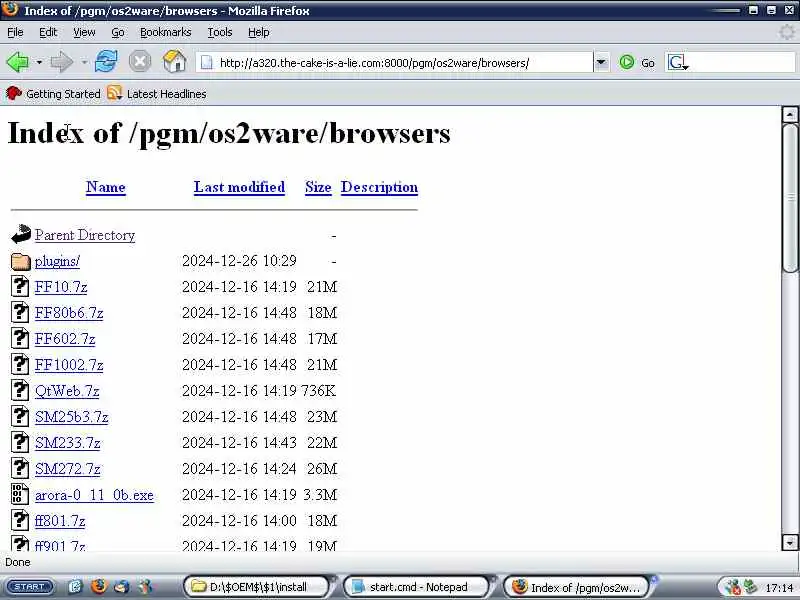Open the search engine selector icon
Image resolution: width=800 pixels, height=600 pixels.
click(678, 63)
